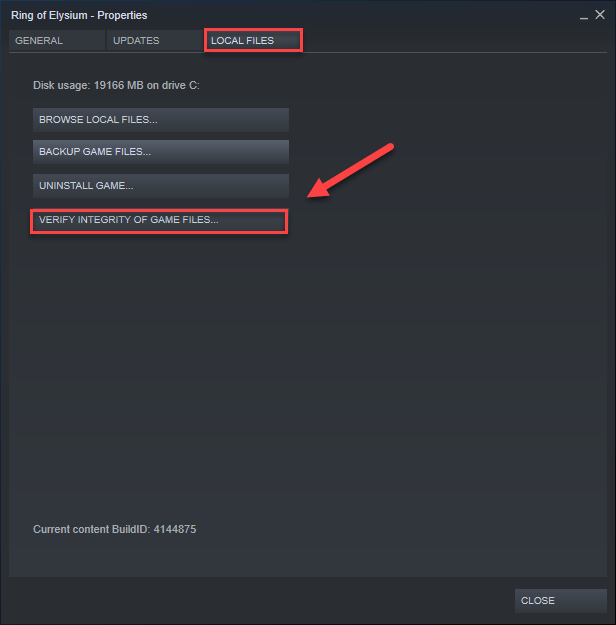Select the LOCAL FILES tab

point(253,40)
